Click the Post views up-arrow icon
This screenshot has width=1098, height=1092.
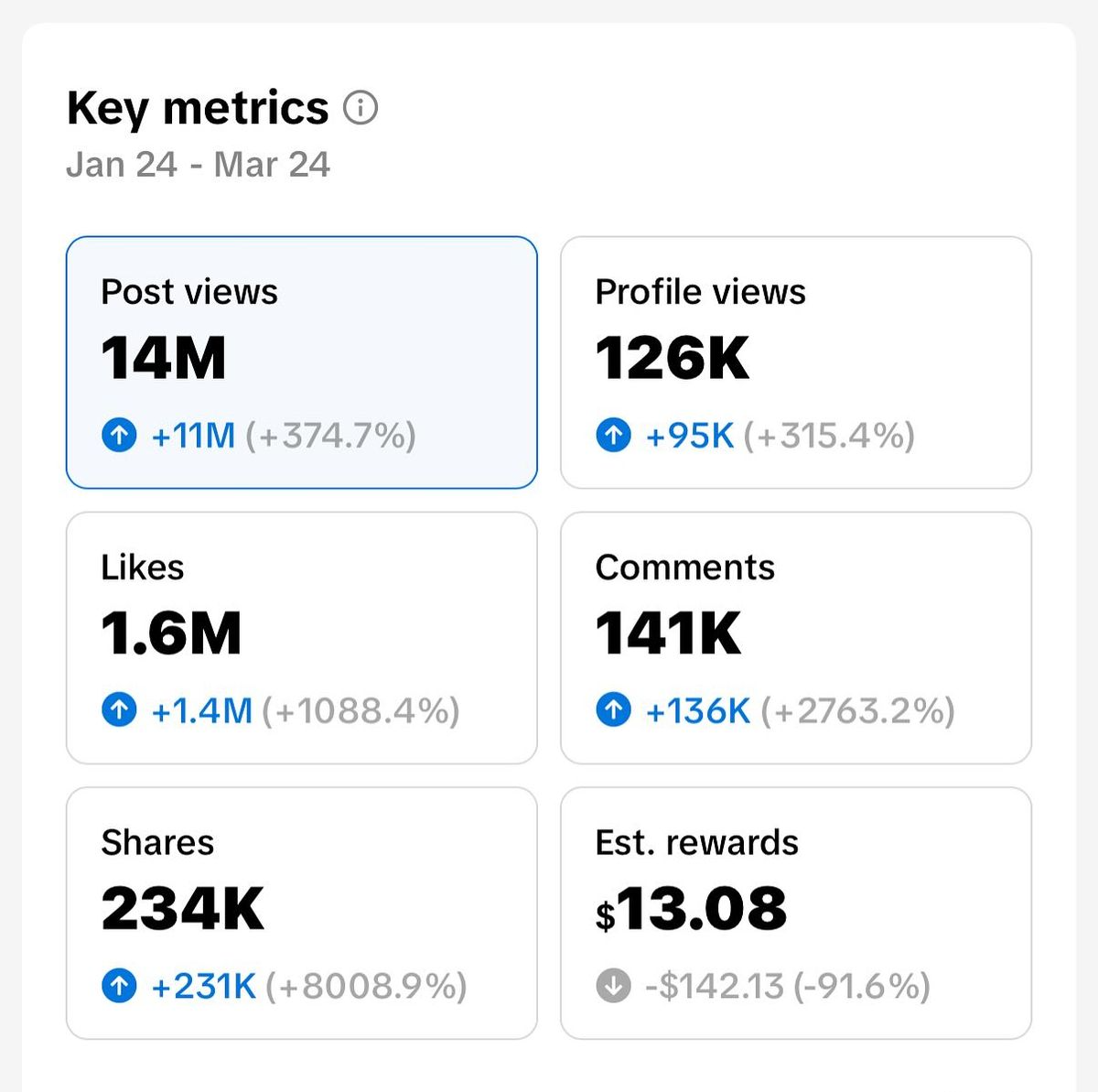(119, 436)
